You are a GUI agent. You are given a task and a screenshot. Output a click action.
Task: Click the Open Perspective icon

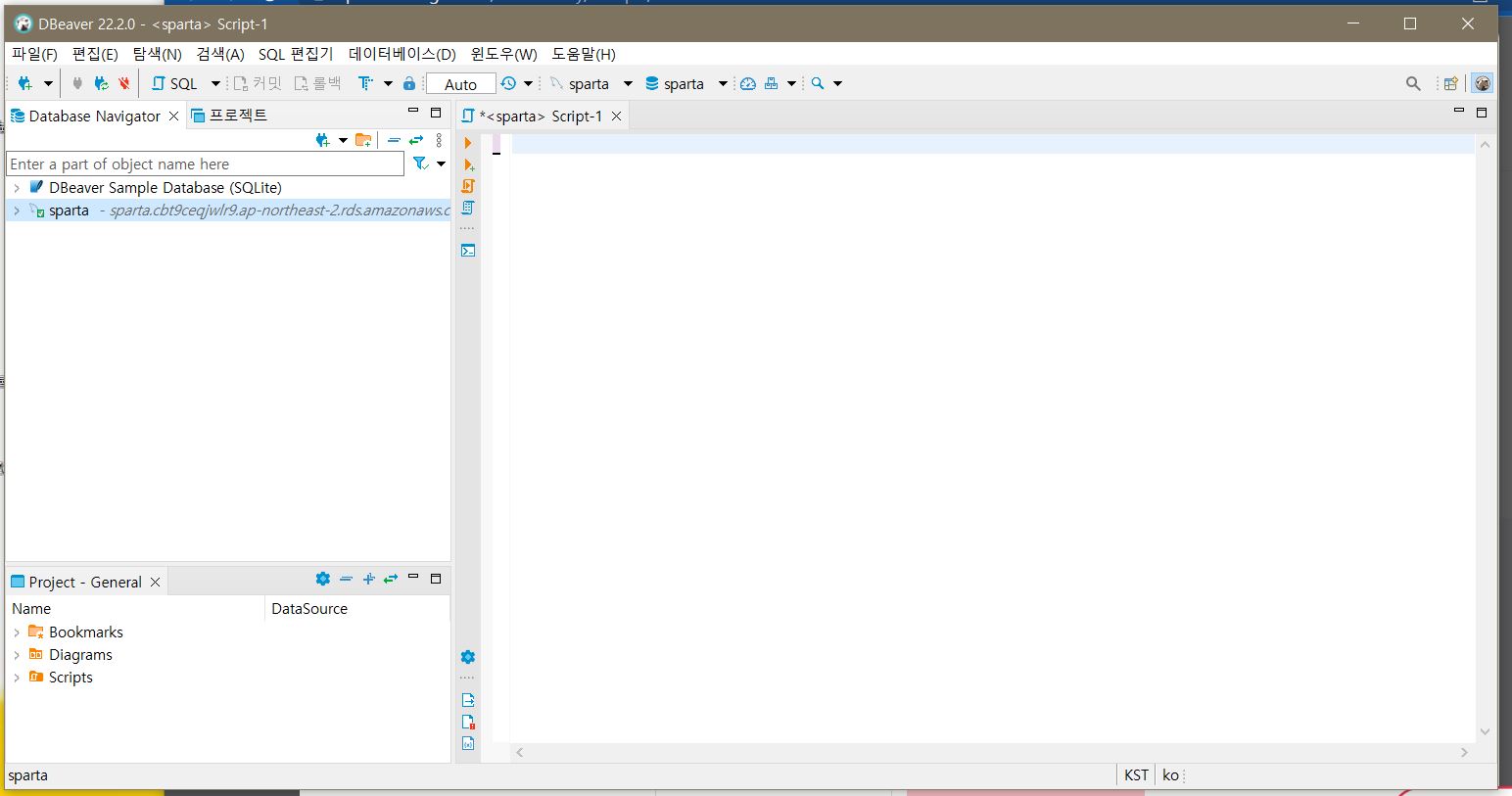1451,83
